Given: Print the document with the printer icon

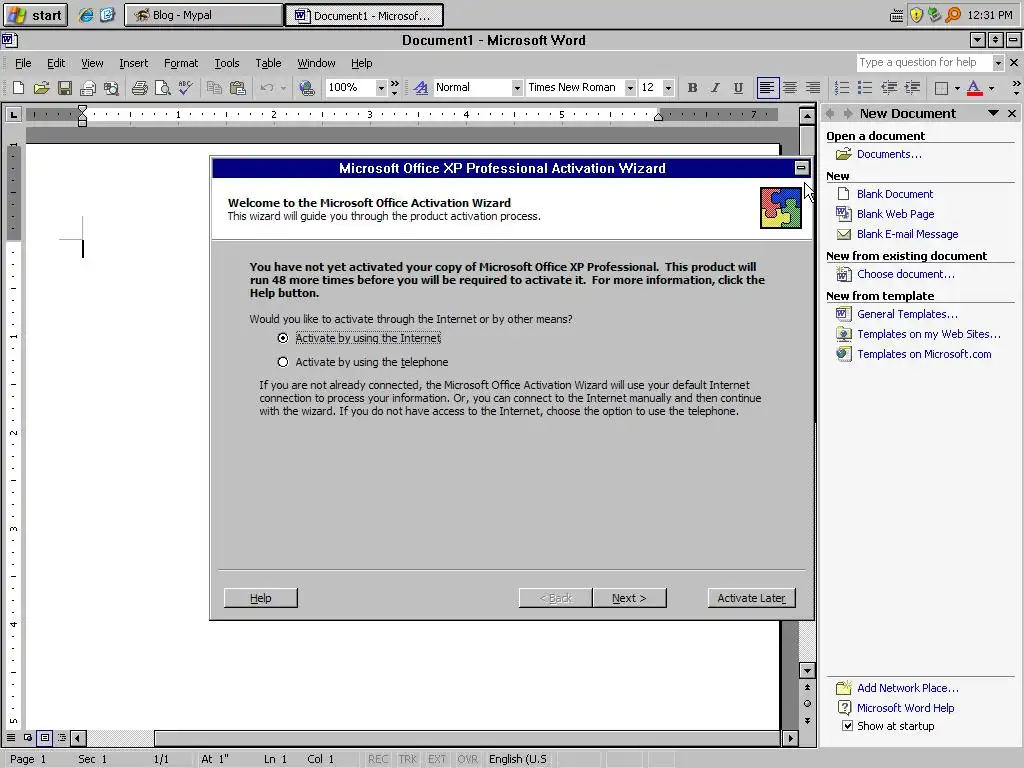Looking at the screenshot, I should pos(139,88).
